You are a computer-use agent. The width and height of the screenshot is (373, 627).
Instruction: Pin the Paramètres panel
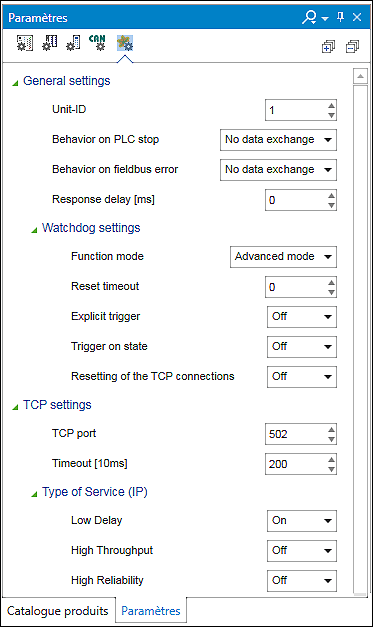tap(341, 17)
